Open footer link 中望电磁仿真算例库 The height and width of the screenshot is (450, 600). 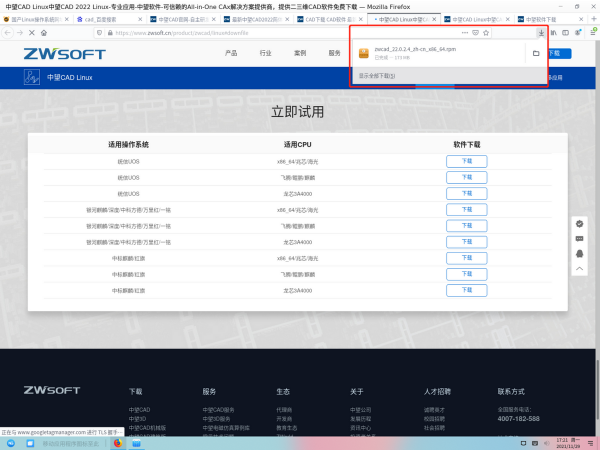[x=226, y=428]
